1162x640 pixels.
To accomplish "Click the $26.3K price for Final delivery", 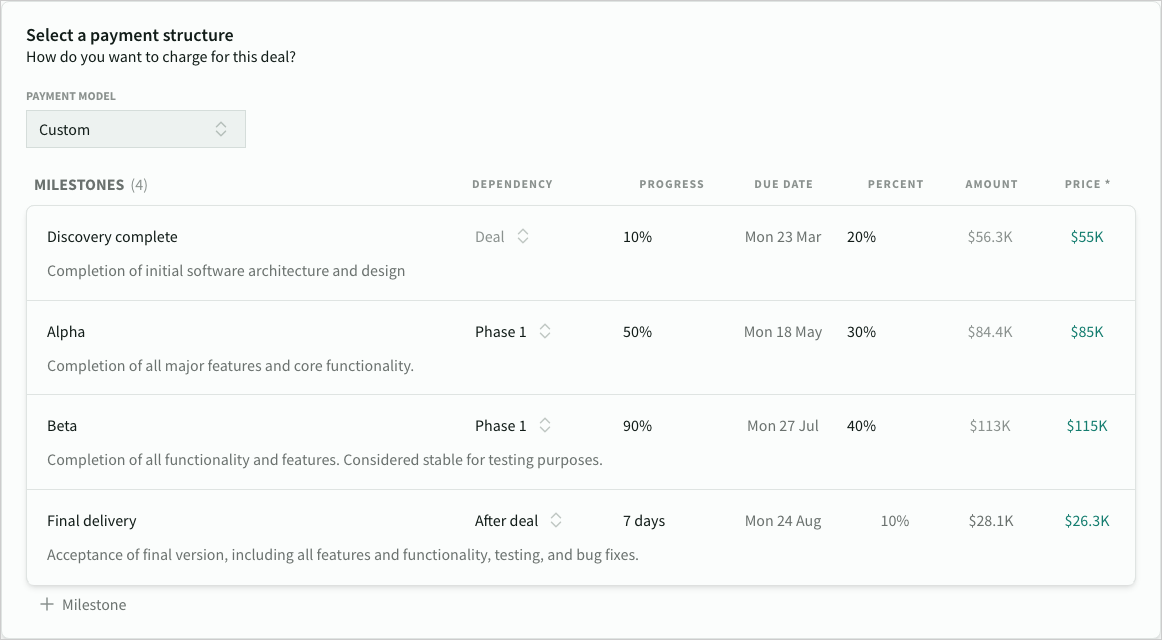I will tap(1087, 521).
